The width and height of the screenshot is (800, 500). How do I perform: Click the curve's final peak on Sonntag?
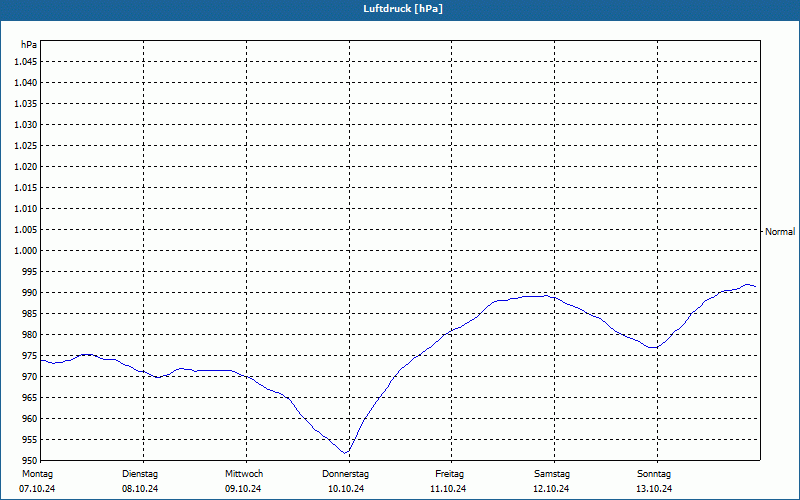[x=748, y=285]
